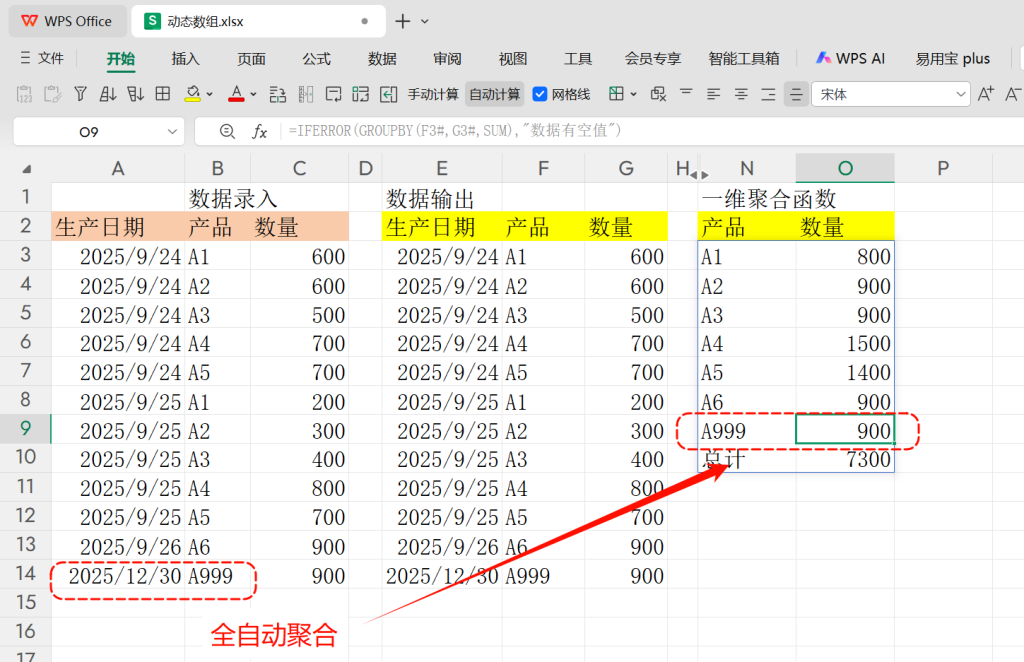This screenshot has width=1024, height=662.
Task: Click cell with A999 in column B
Action: pos(217,576)
